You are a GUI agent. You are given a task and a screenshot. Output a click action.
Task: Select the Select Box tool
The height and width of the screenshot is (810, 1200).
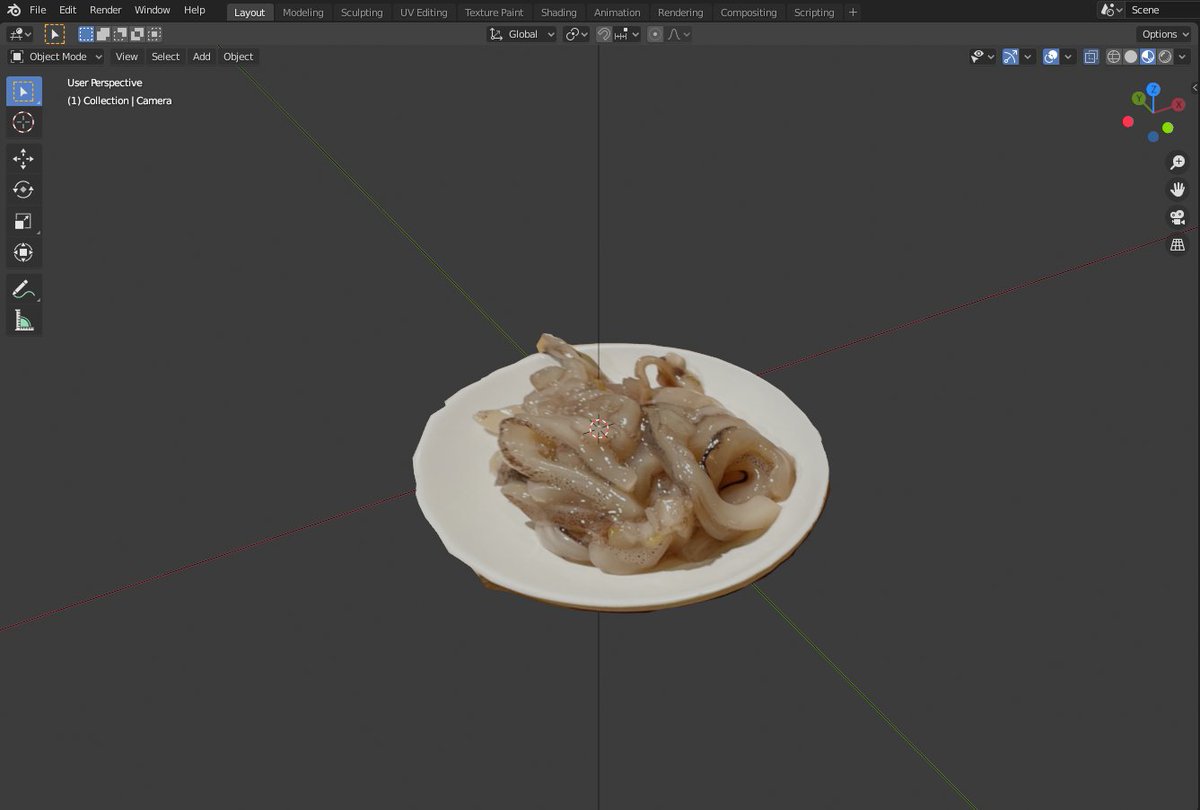click(x=24, y=91)
